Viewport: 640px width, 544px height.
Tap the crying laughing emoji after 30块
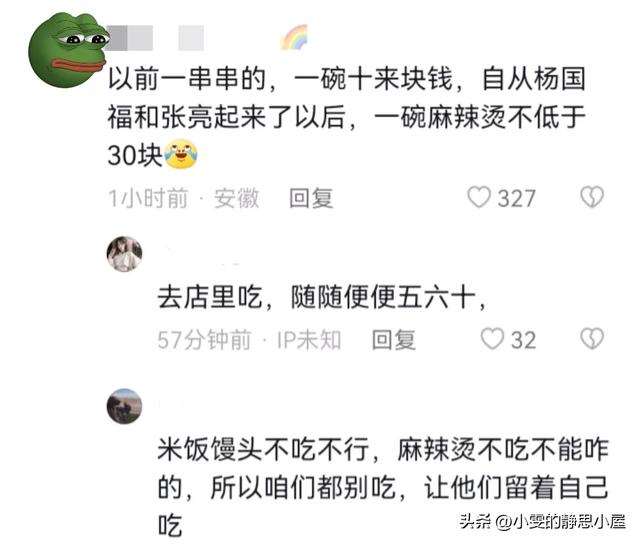point(181,154)
